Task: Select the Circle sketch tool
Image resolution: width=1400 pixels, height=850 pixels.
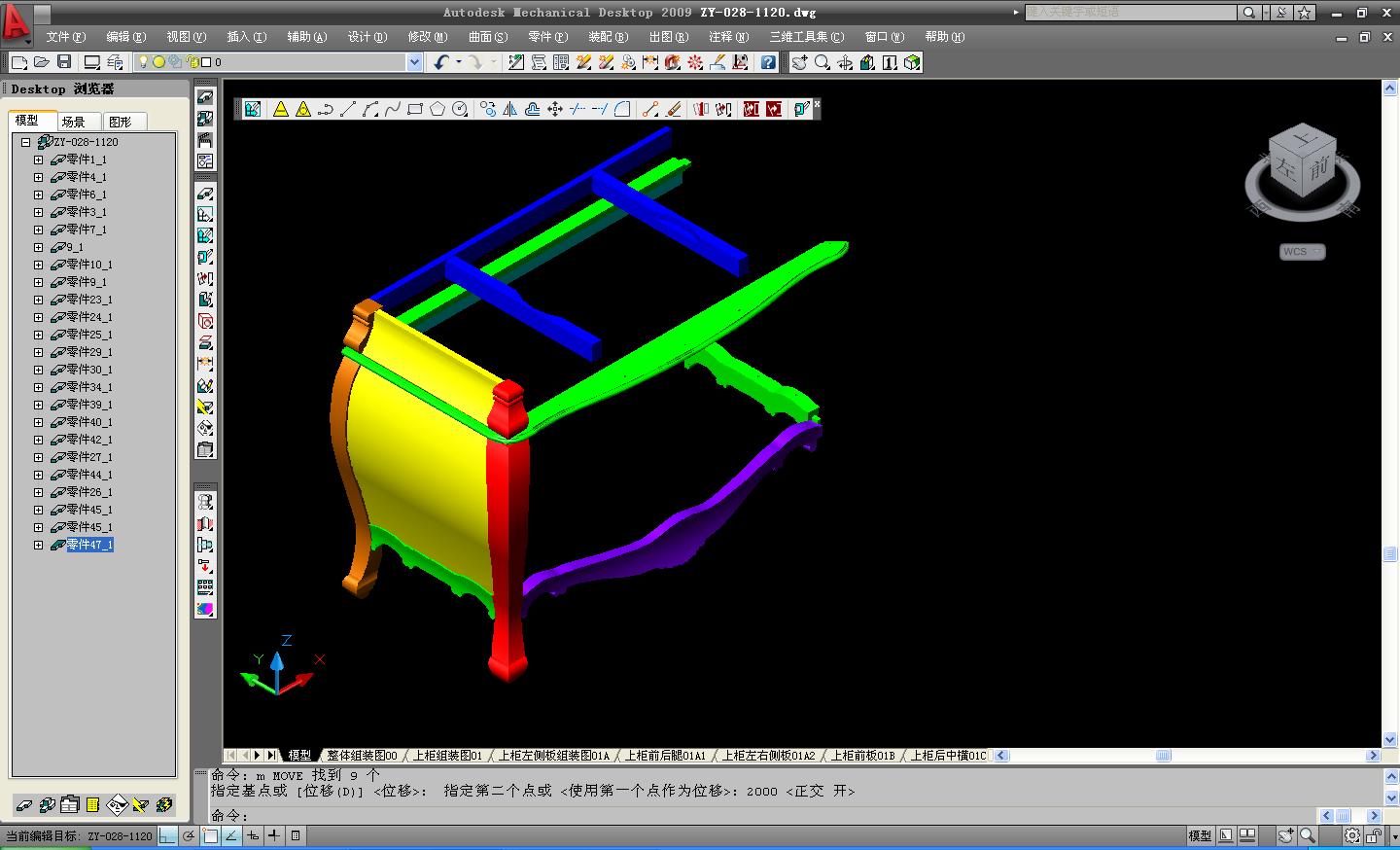Action: [460, 109]
